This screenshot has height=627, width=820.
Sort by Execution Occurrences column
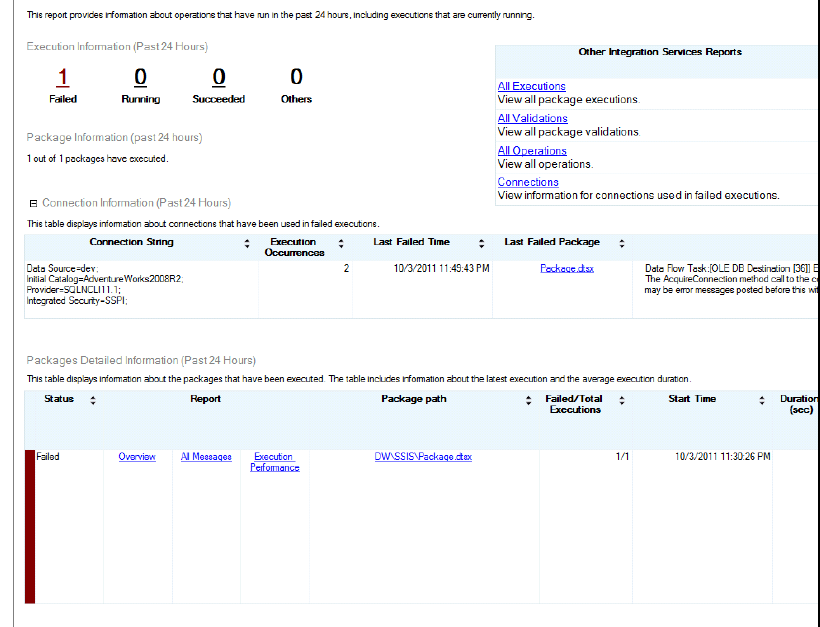tap(341, 244)
